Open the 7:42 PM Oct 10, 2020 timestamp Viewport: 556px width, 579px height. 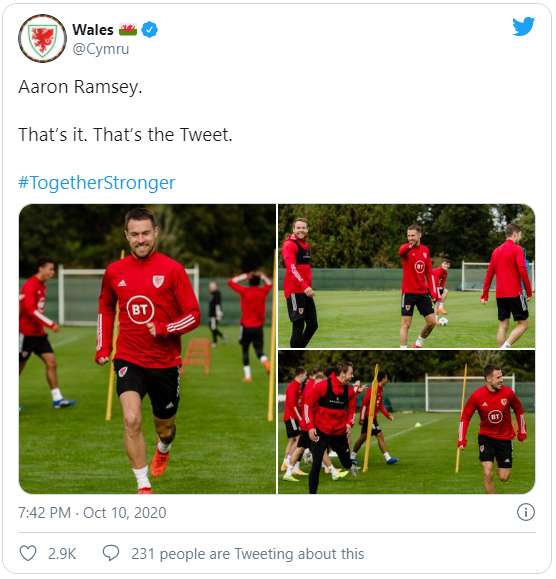click(92, 513)
